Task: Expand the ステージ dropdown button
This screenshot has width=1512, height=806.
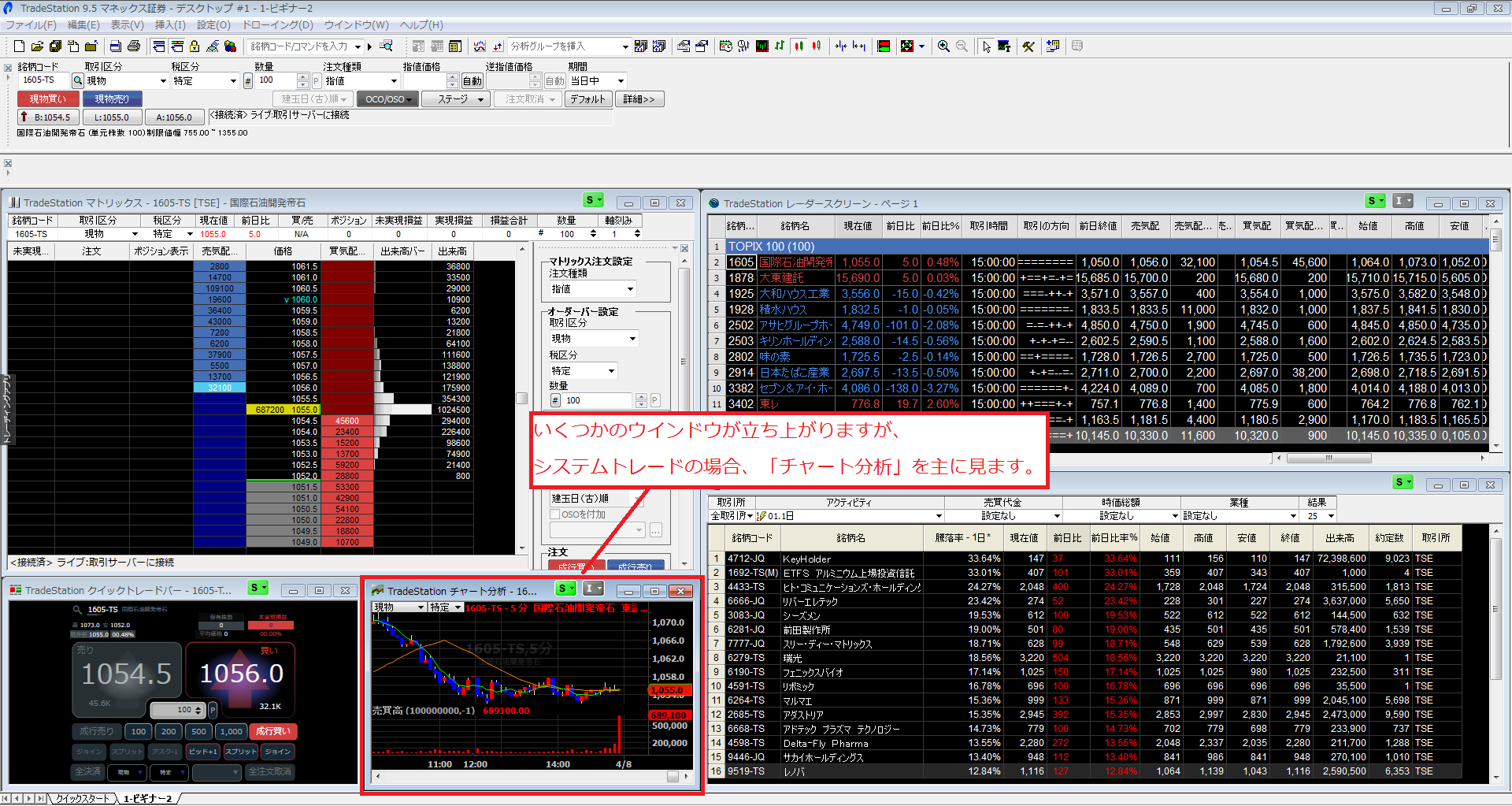Action: 456,99
